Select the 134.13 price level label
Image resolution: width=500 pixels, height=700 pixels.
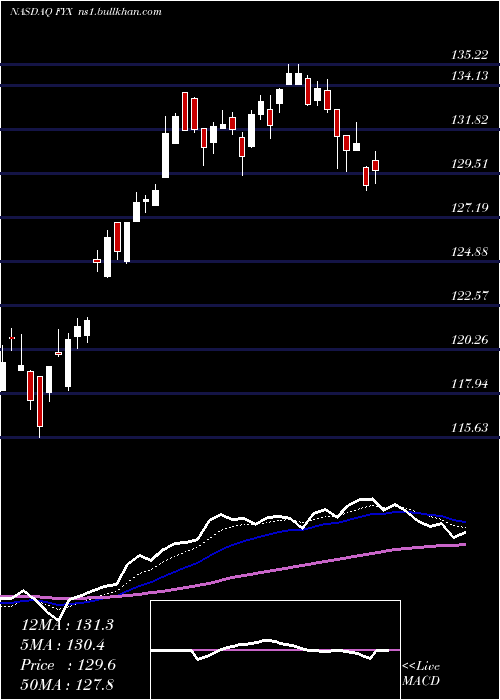coord(470,76)
